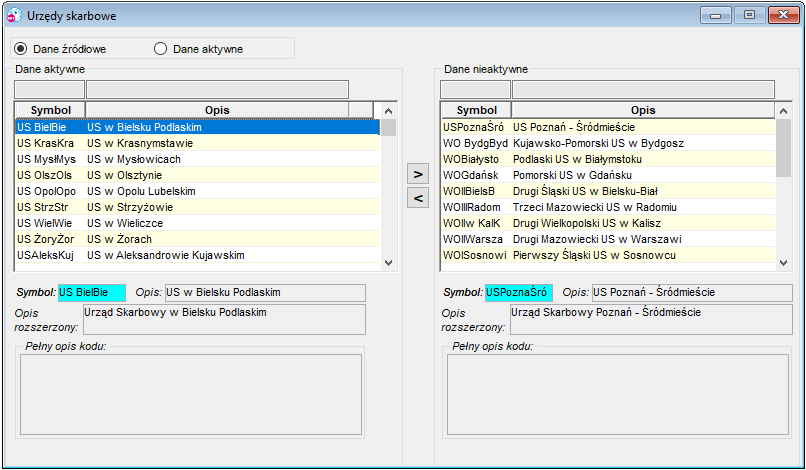Sort active list by Opis column header
The image size is (806, 470).
point(217,110)
